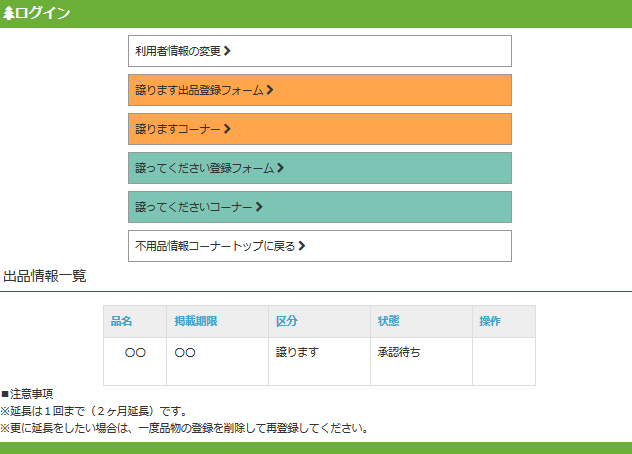Return via 不用品情報コーナートップに戻る link
The height and width of the screenshot is (454, 632).
pyautogui.click(x=215, y=246)
